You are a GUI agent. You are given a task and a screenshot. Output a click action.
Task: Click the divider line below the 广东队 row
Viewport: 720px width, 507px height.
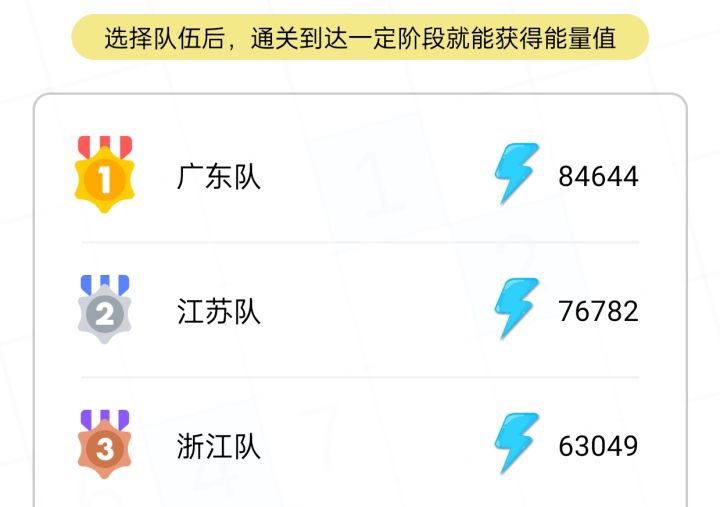pos(360,242)
